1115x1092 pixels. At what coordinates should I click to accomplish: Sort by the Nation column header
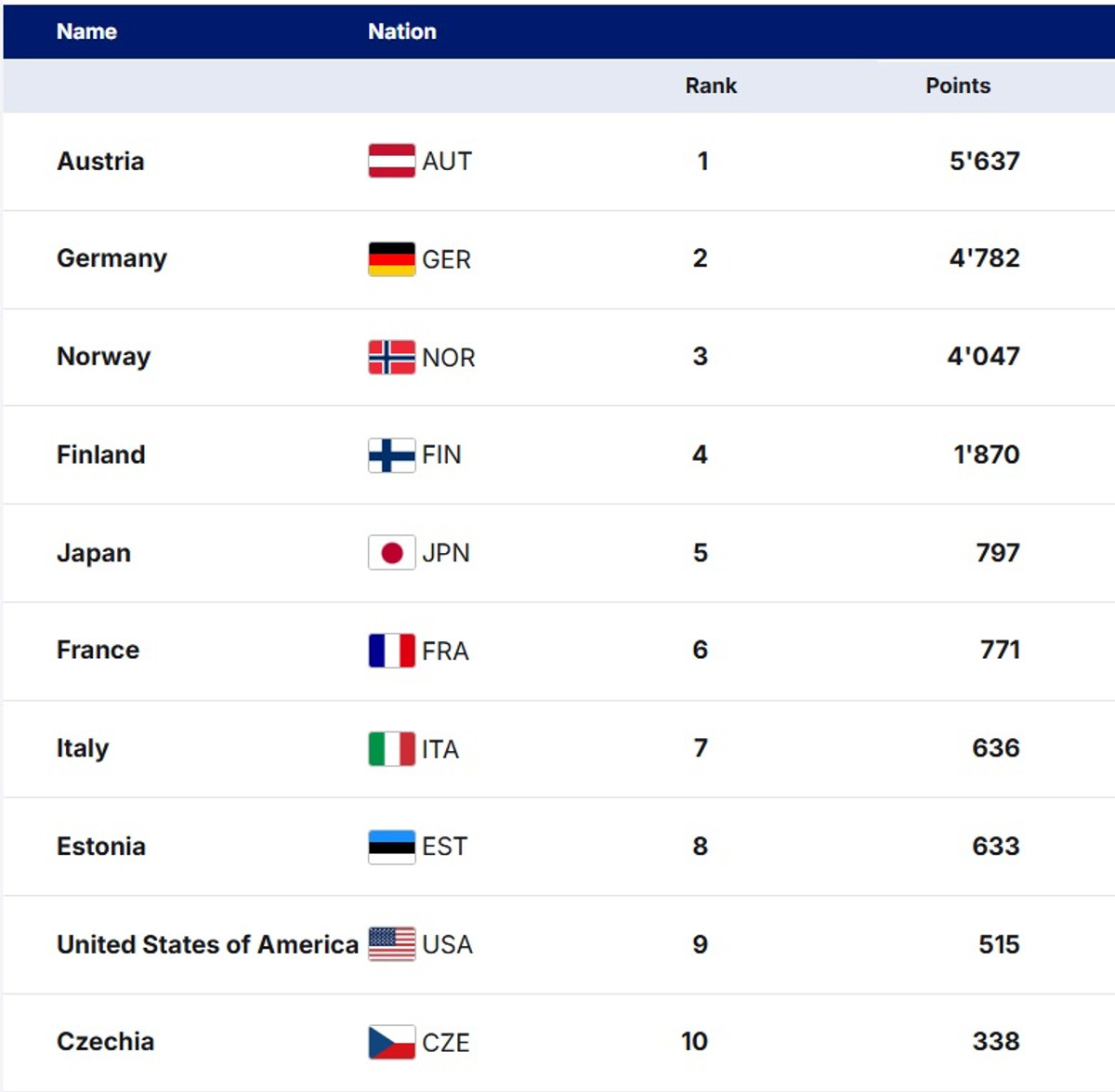401,32
